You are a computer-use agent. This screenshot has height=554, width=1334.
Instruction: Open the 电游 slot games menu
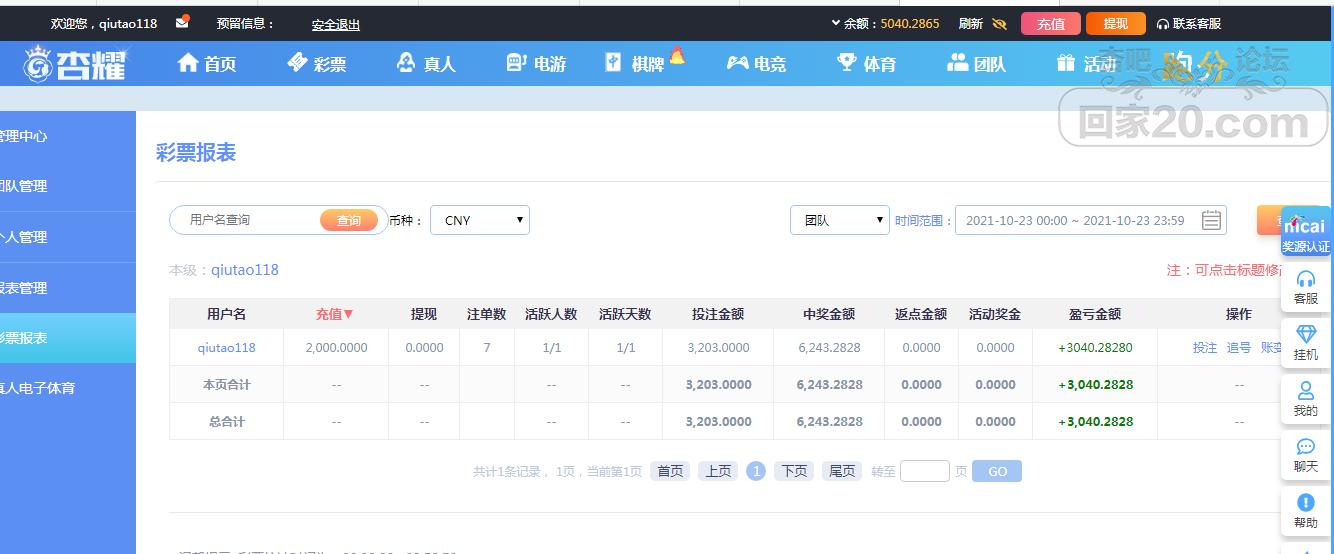click(537, 64)
